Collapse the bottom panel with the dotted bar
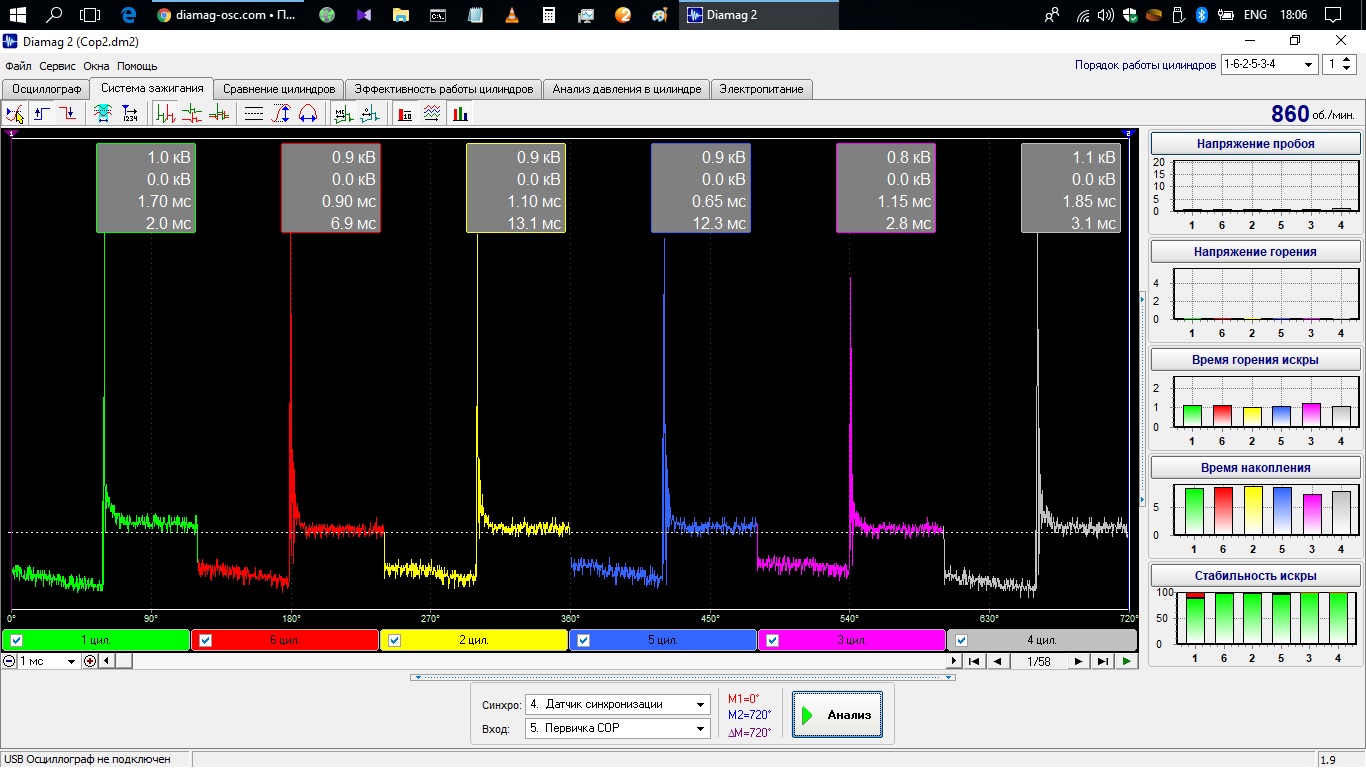This screenshot has width=1366, height=768. [x=683, y=677]
